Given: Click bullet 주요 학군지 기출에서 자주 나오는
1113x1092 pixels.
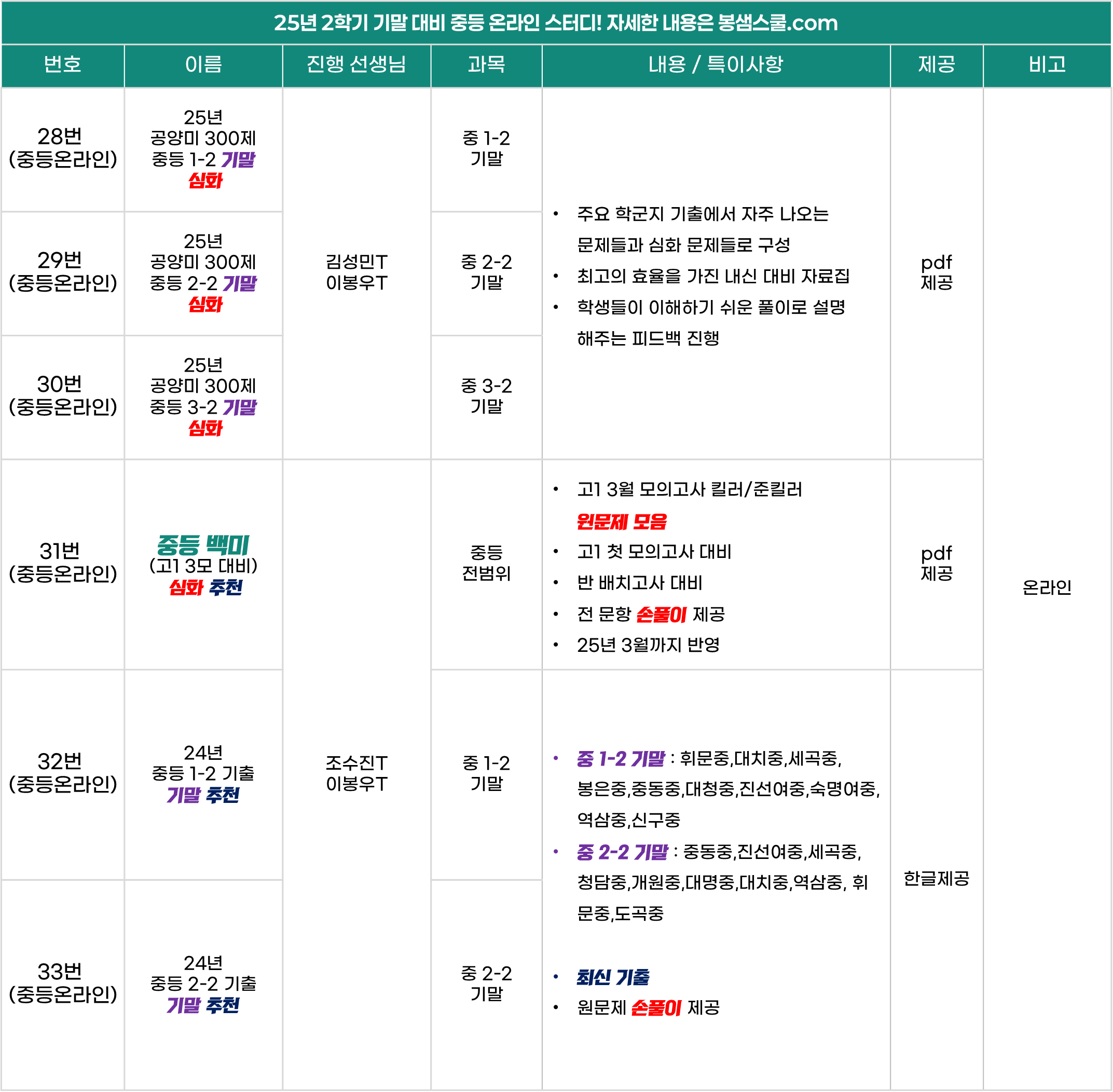Looking at the screenshot, I should 703,214.
